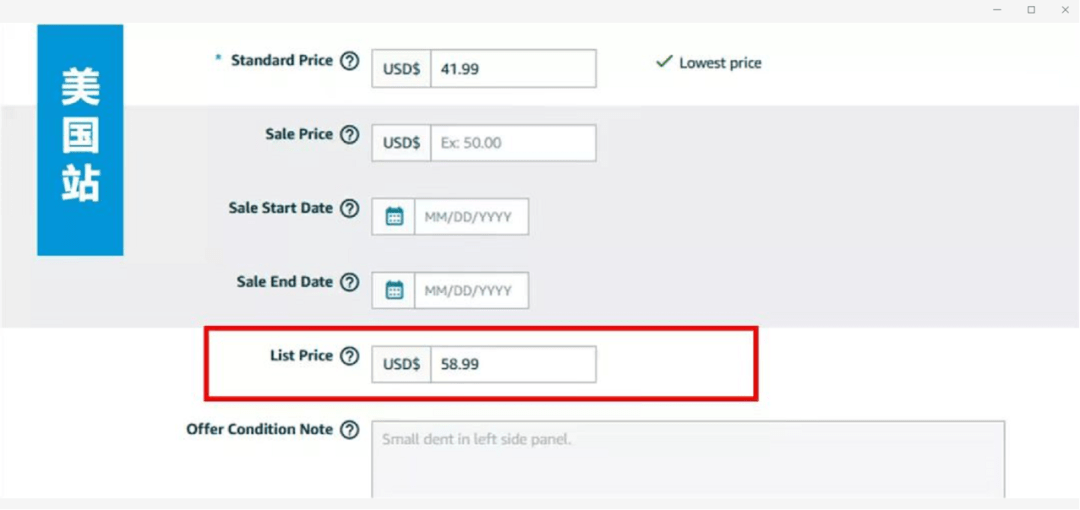1080x510 pixels.
Task: Click help icon next to Standard Price
Action: pyautogui.click(x=349, y=61)
